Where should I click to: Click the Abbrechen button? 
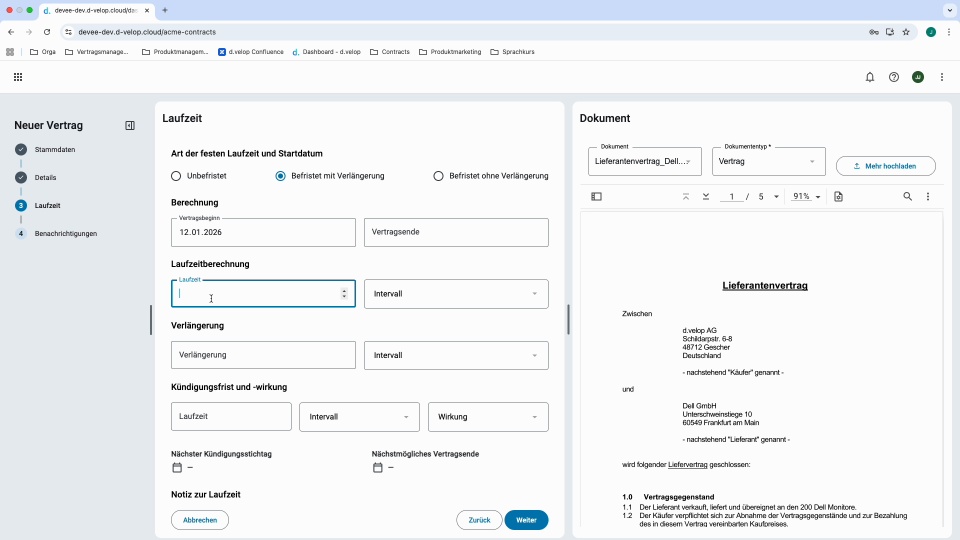click(x=200, y=520)
